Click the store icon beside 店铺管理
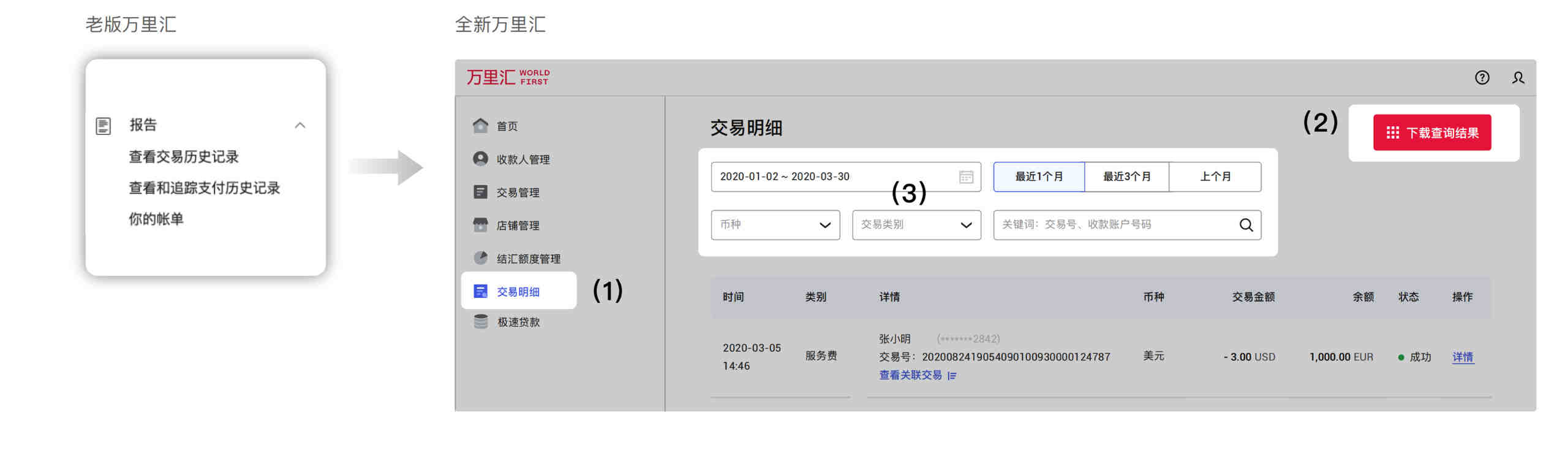The width and height of the screenshot is (1568, 450). [481, 225]
